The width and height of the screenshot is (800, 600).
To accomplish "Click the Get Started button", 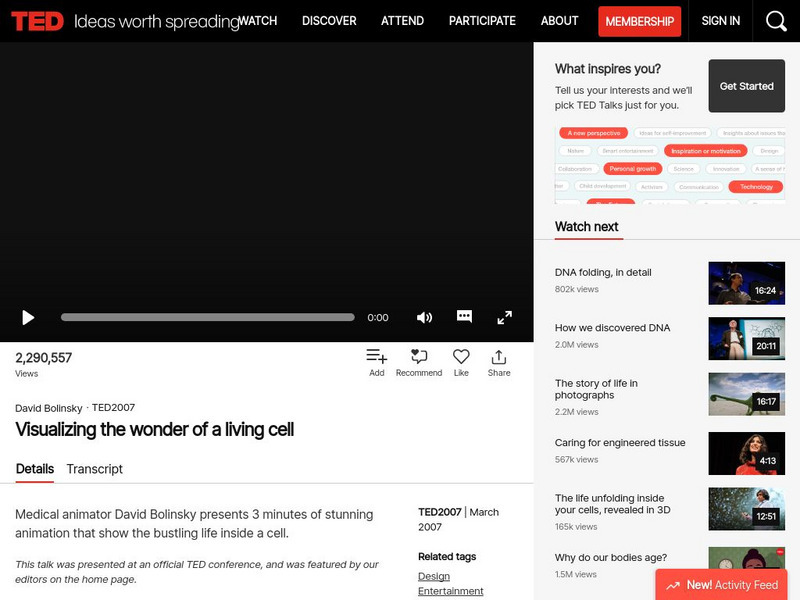I will tap(746, 86).
